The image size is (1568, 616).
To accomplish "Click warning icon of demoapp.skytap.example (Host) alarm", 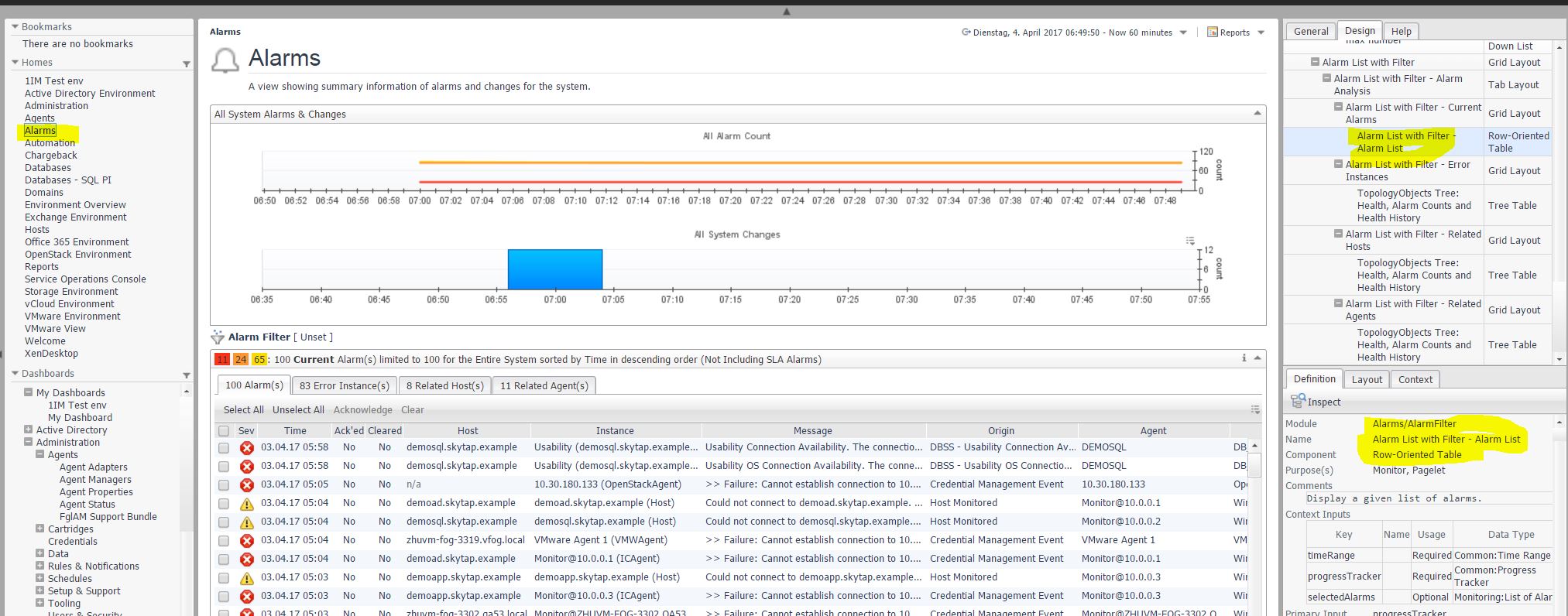I will pos(246,577).
